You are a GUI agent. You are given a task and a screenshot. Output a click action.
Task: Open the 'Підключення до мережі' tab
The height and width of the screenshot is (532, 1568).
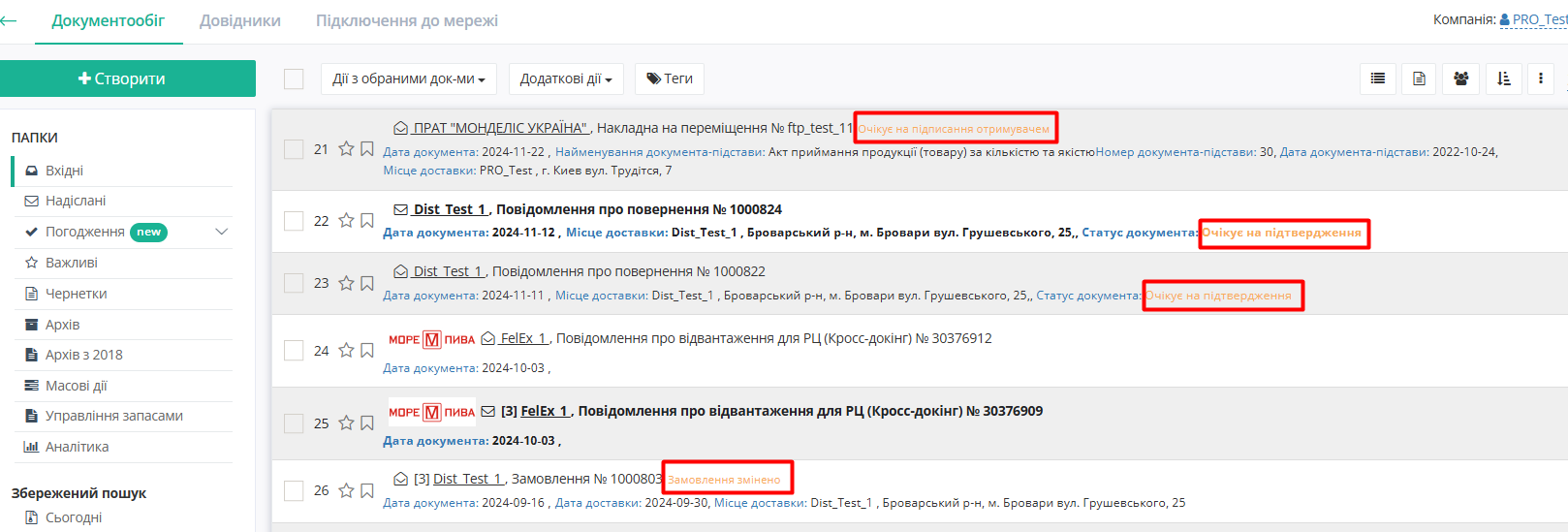tap(407, 20)
